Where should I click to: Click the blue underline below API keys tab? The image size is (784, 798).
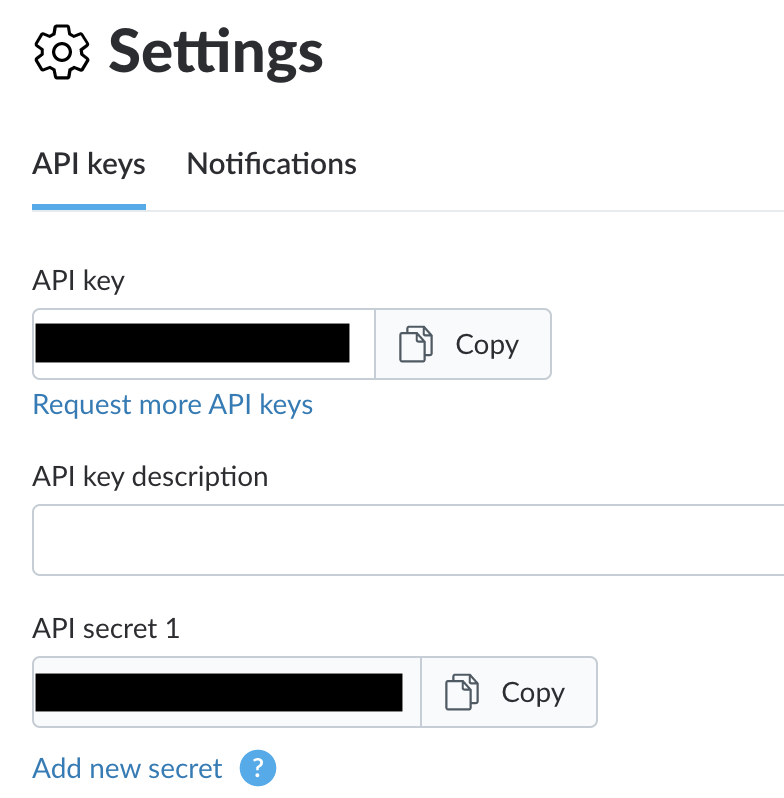(89, 207)
